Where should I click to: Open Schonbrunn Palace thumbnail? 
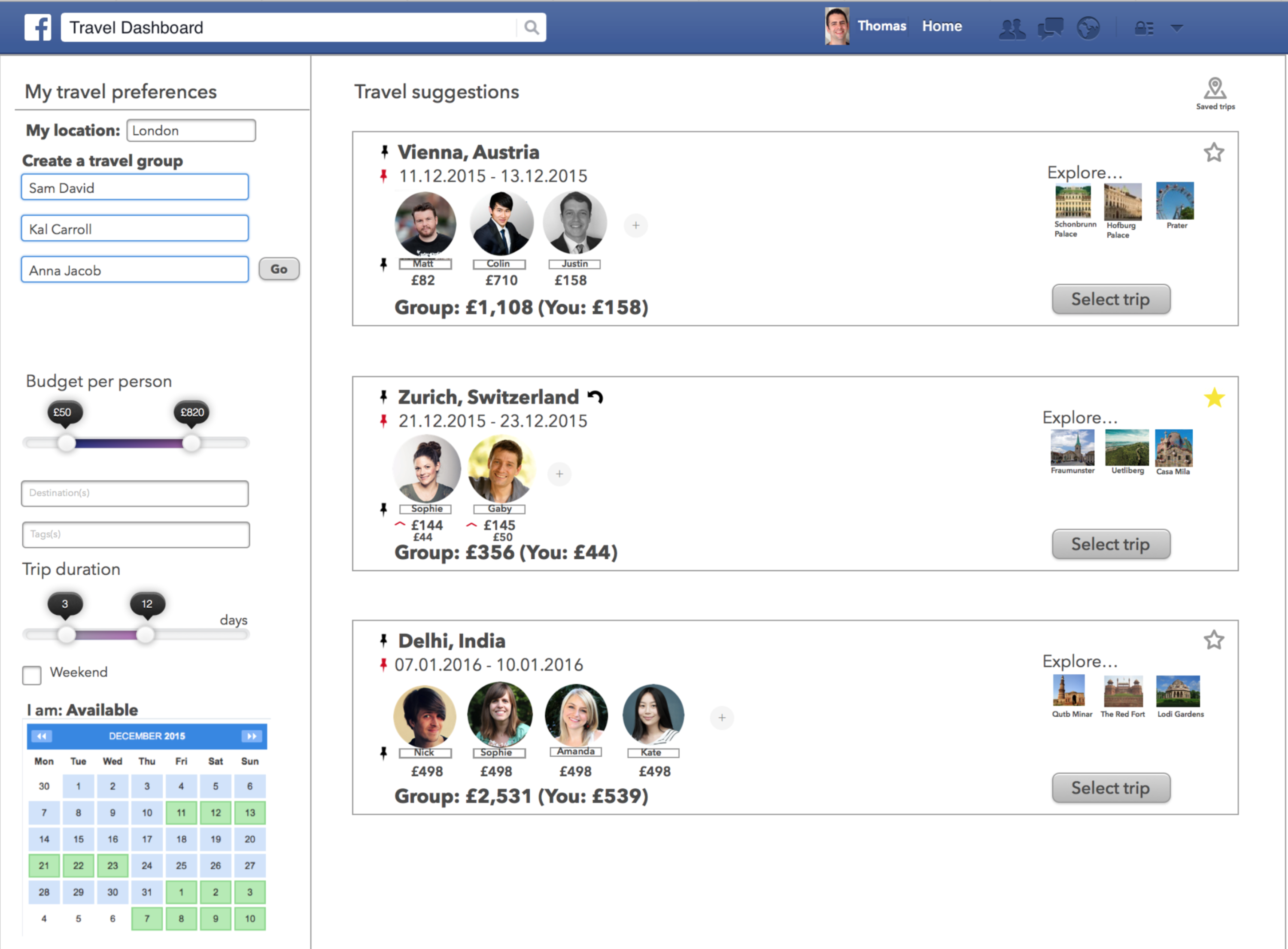1073,201
